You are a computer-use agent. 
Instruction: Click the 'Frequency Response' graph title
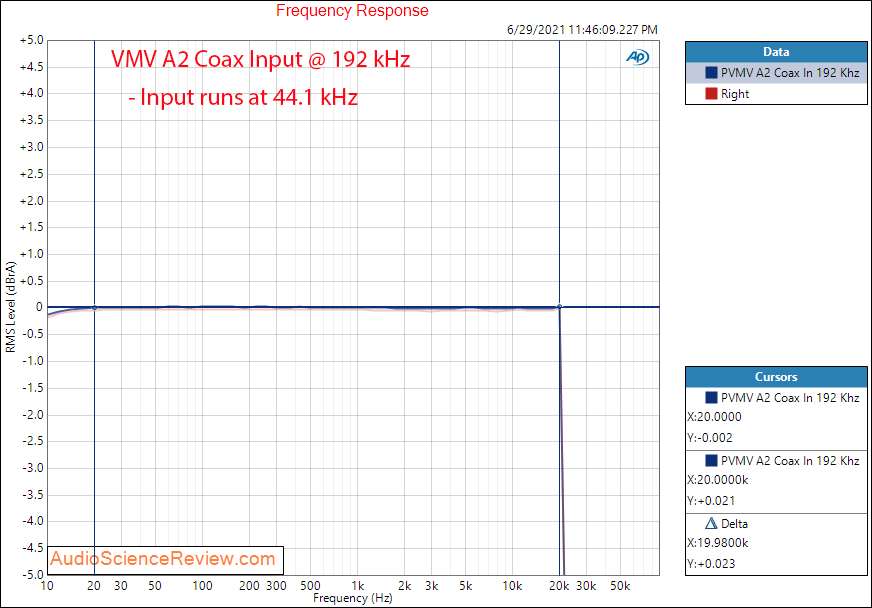point(352,11)
